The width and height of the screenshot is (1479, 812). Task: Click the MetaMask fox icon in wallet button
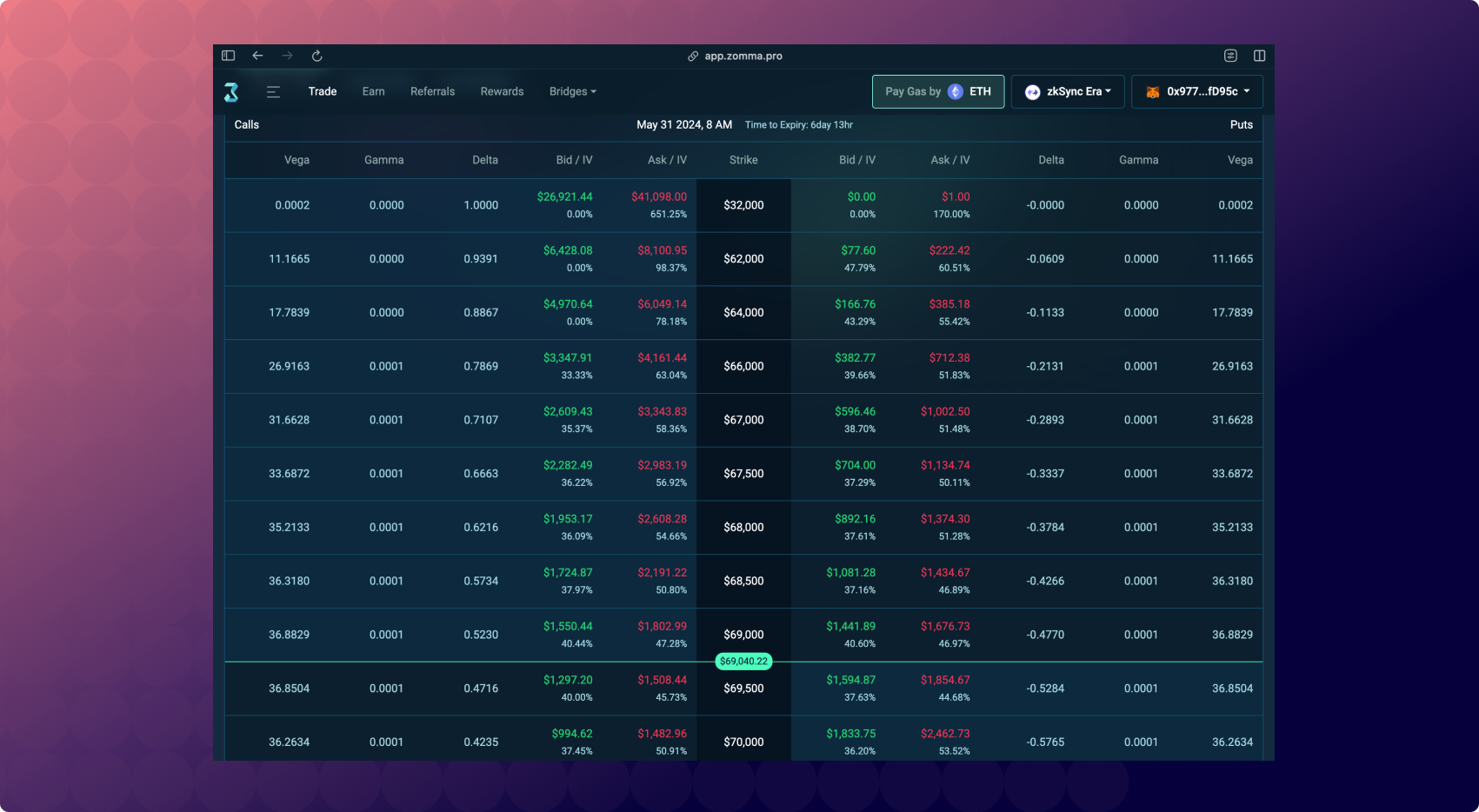[x=1152, y=91]
